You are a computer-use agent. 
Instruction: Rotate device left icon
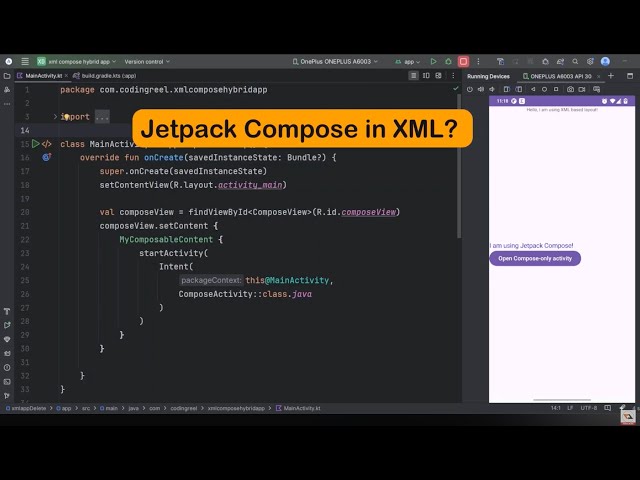click(507, 89)
